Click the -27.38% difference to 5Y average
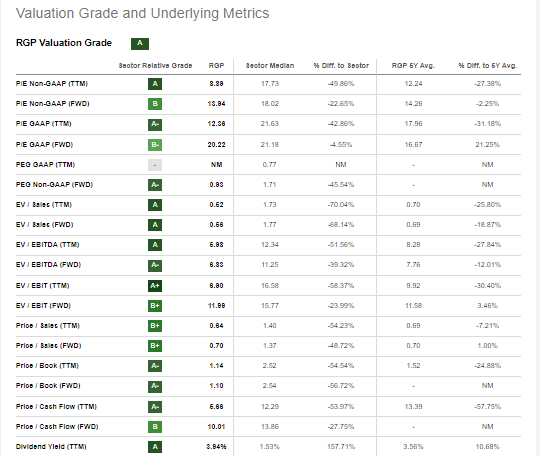Viewport: 540px width, 456px height. coord(488,84)
